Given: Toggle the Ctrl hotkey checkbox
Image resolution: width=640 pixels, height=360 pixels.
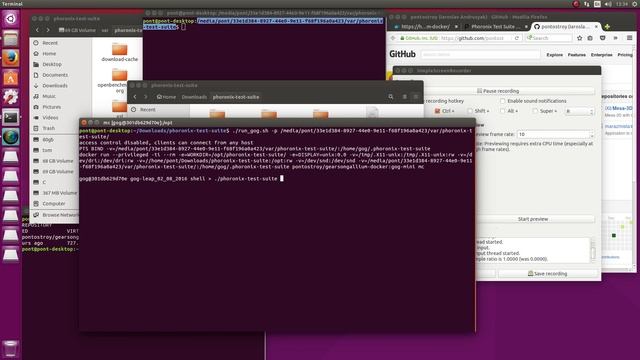Looking at the screenshot, I should click(437, 111).
